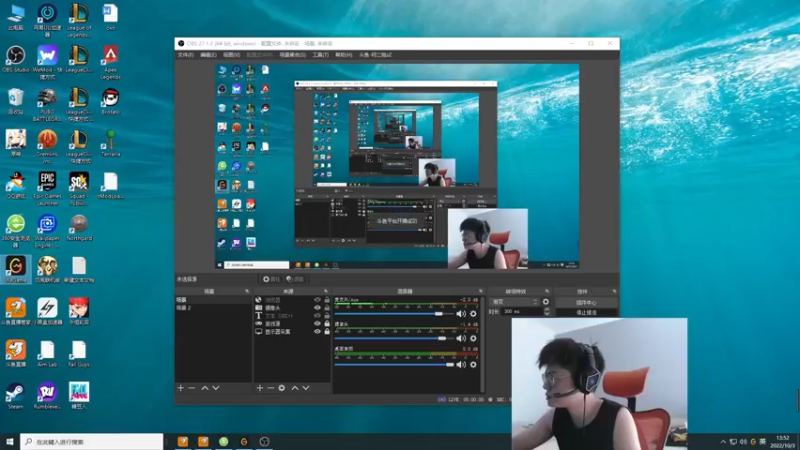Click the add scene plus icon
800x450 pixels.
(181, 388)
